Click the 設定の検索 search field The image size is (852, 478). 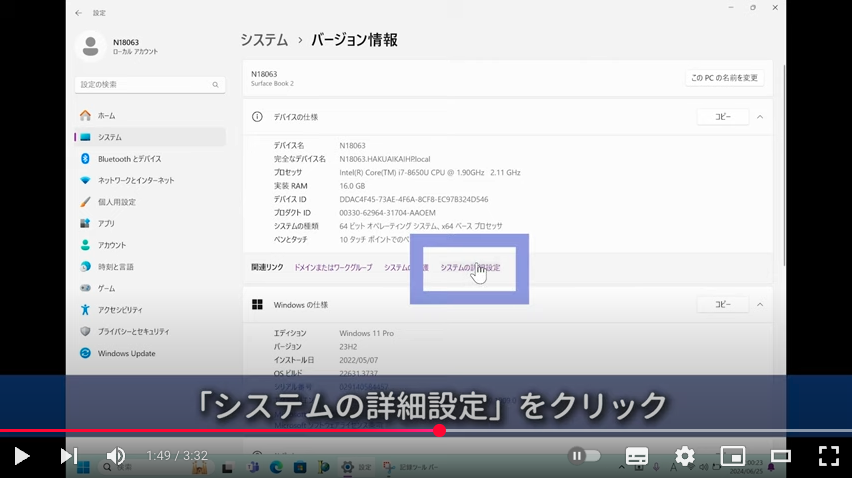point(150,85)
